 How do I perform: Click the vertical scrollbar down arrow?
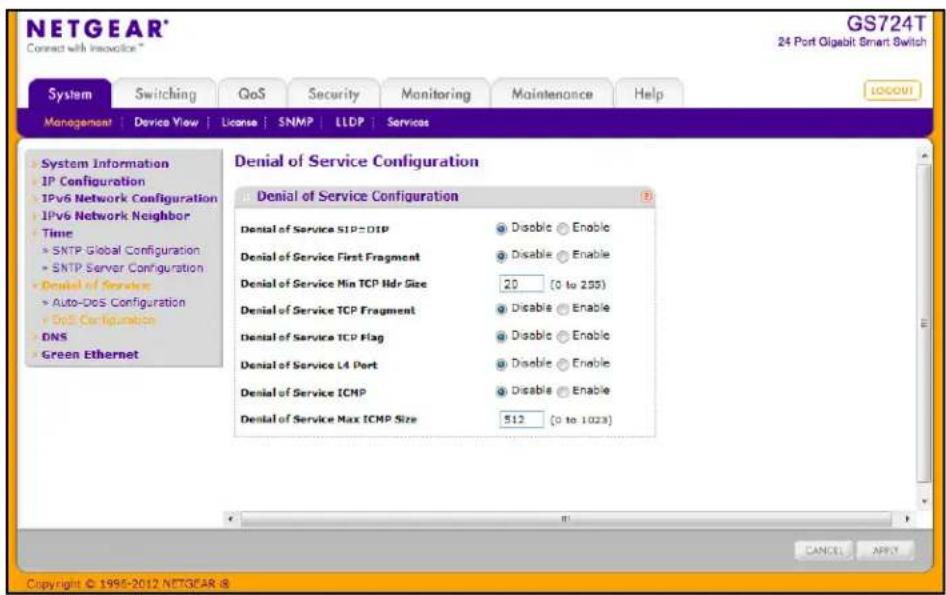point(924,501)
